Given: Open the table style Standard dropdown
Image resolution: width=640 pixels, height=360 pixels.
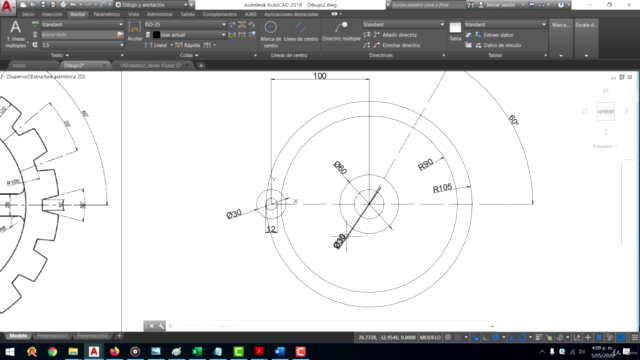Looking at the screenshot, I should click(505, 24).
